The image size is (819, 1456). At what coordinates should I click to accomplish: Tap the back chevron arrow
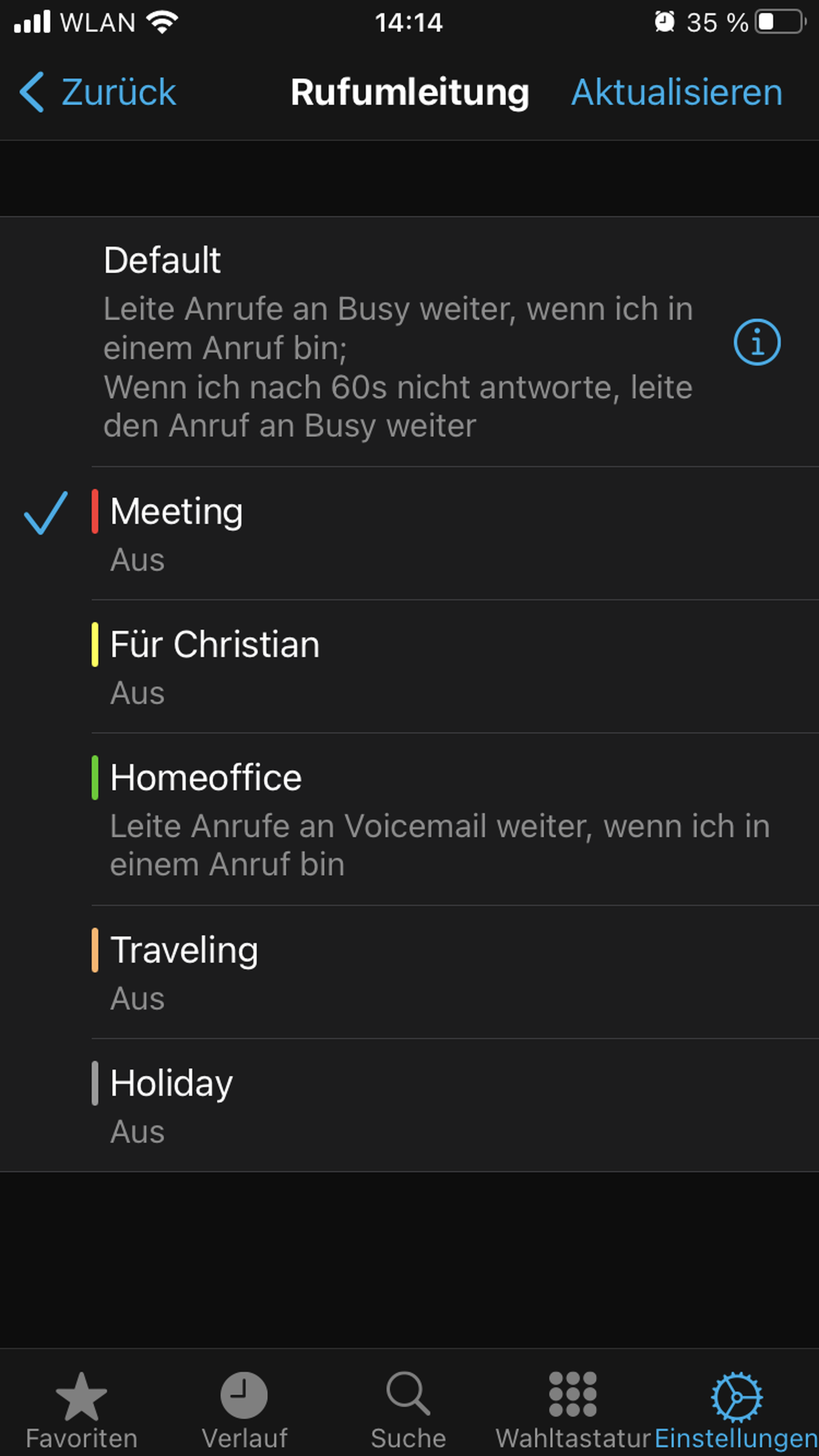coord(32,92)
